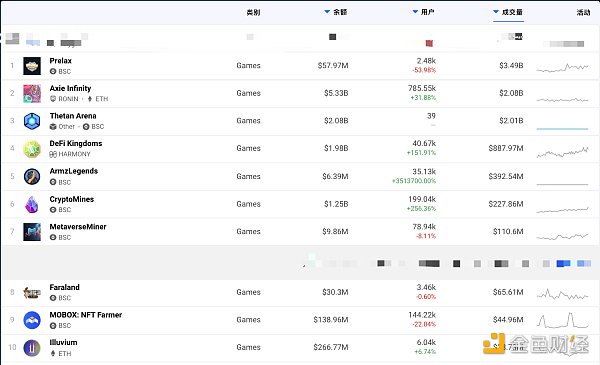The height and width of the screenshot is (365, 600).
Task: Open the CryptoMines dapp link
Action: (72, 199)
